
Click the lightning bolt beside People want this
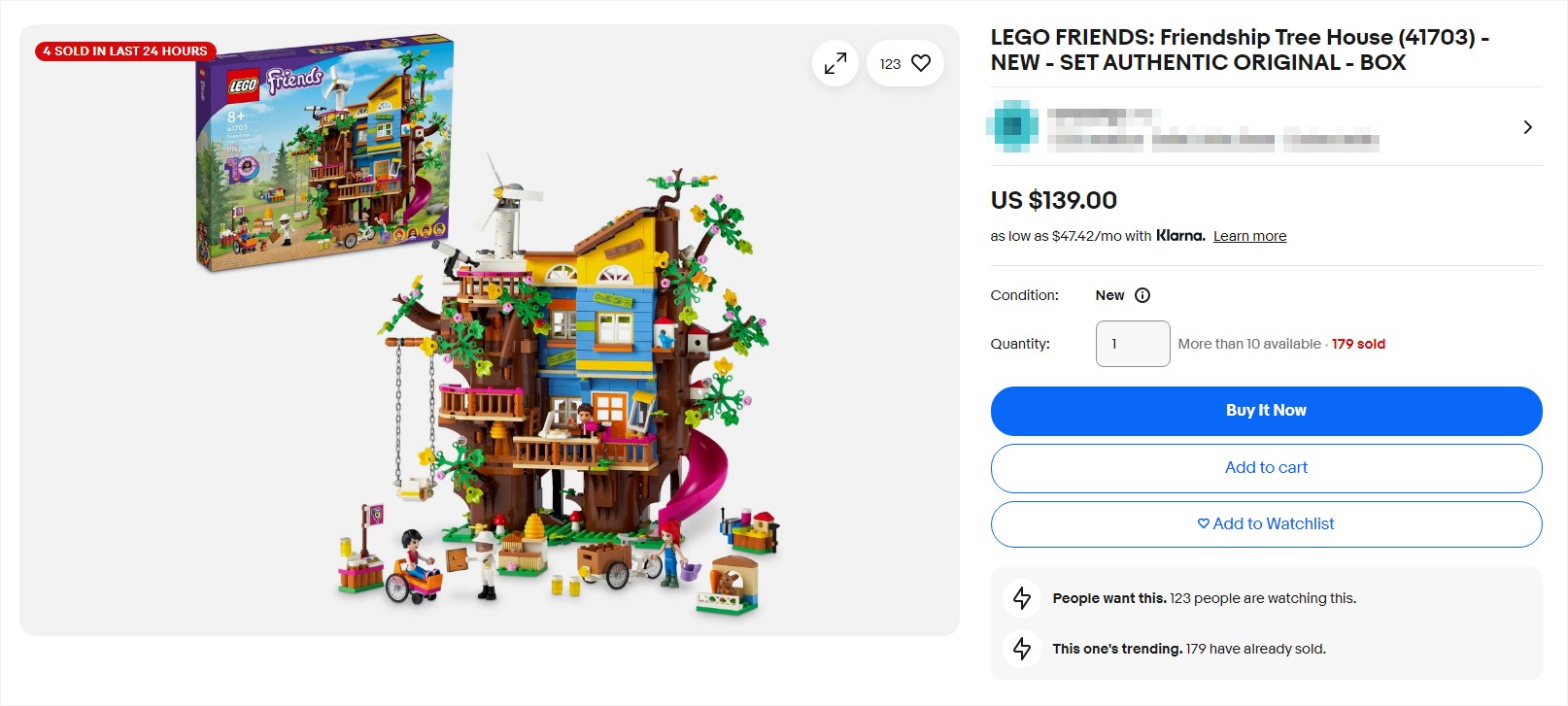tap(1021, 598)
